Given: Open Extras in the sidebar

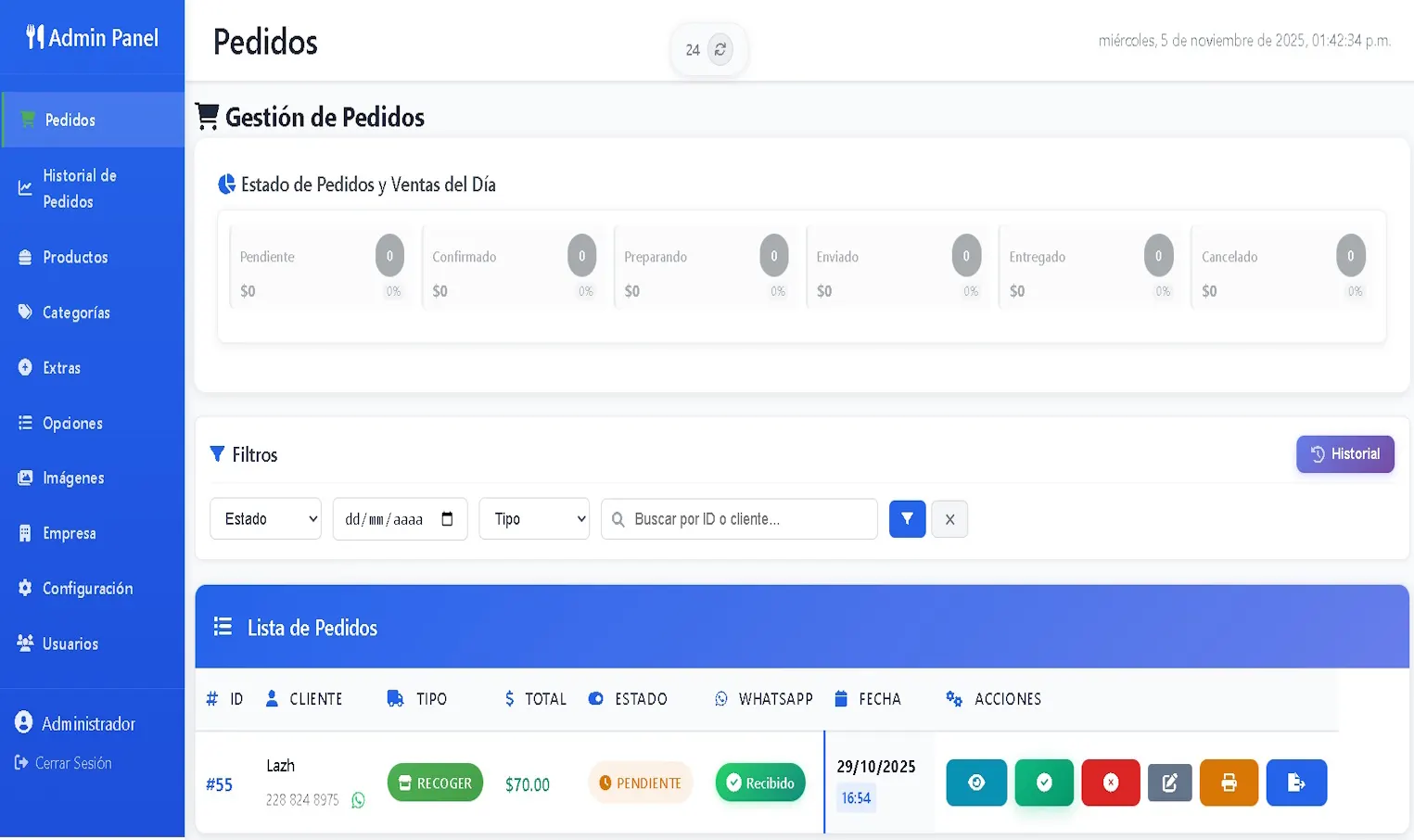Looking at the screenshot, I should [x=93, y=367].
